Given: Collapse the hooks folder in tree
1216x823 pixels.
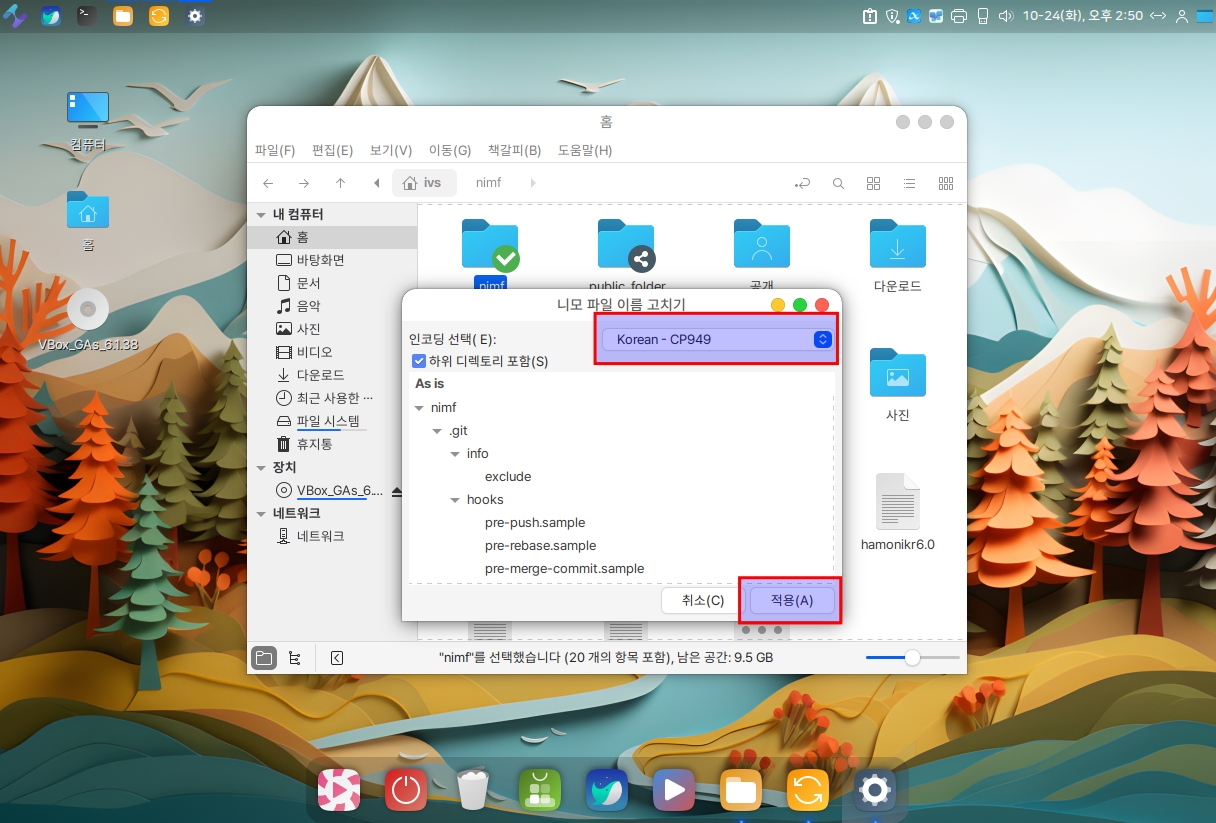Looking at the screenshot, I should [455, 500].
